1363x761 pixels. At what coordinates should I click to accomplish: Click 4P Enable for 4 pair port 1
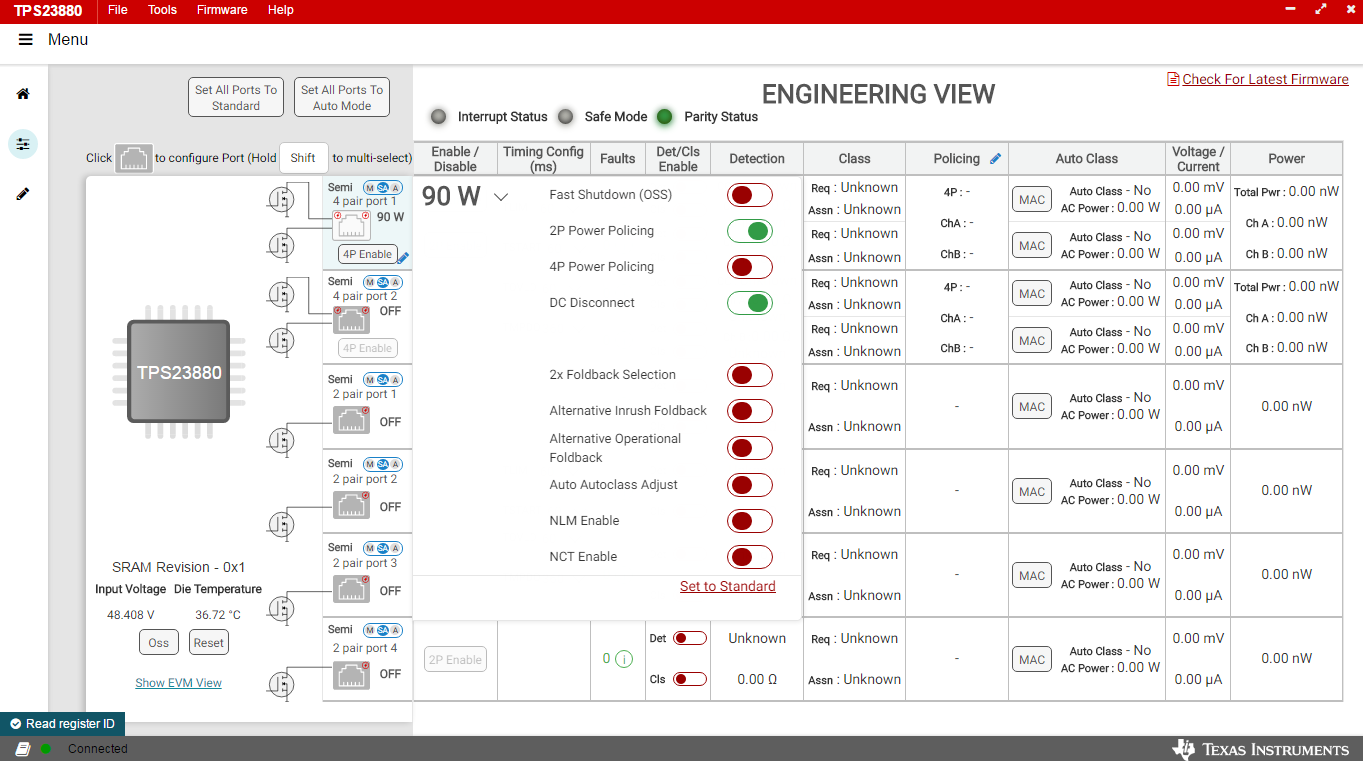(x=367, y=254)
